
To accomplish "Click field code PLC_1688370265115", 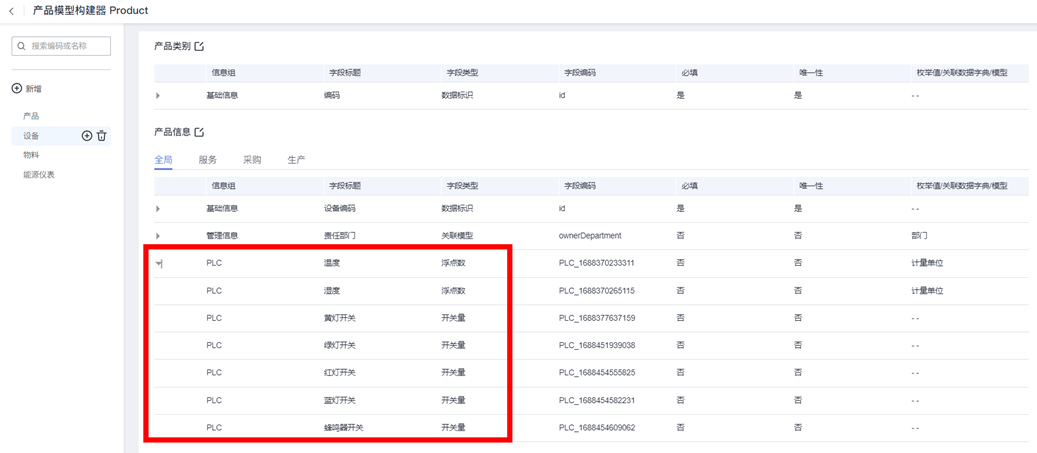I will pyautogui.click(x=597, y=290).
